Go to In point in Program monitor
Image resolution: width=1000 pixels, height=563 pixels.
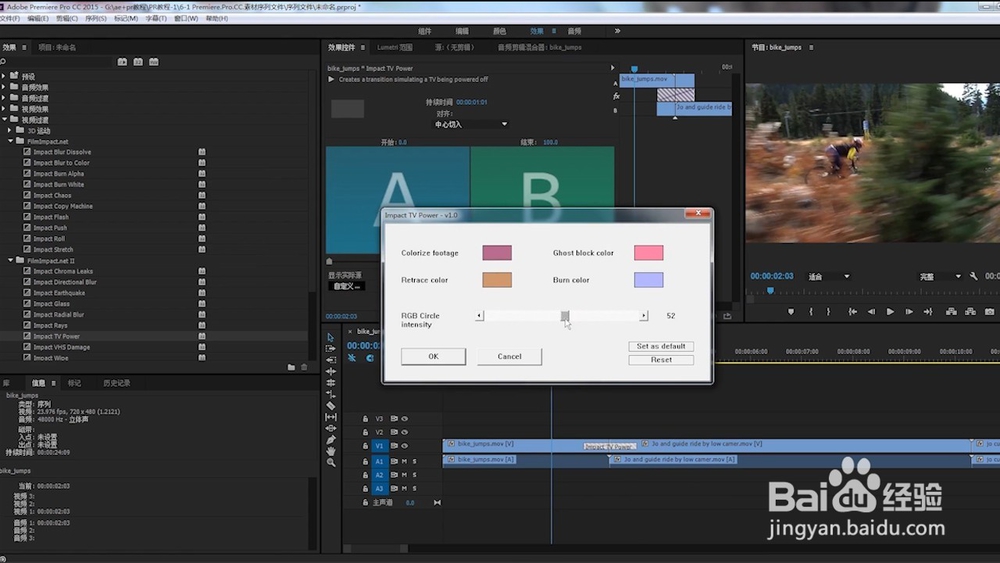coord(852,312)
